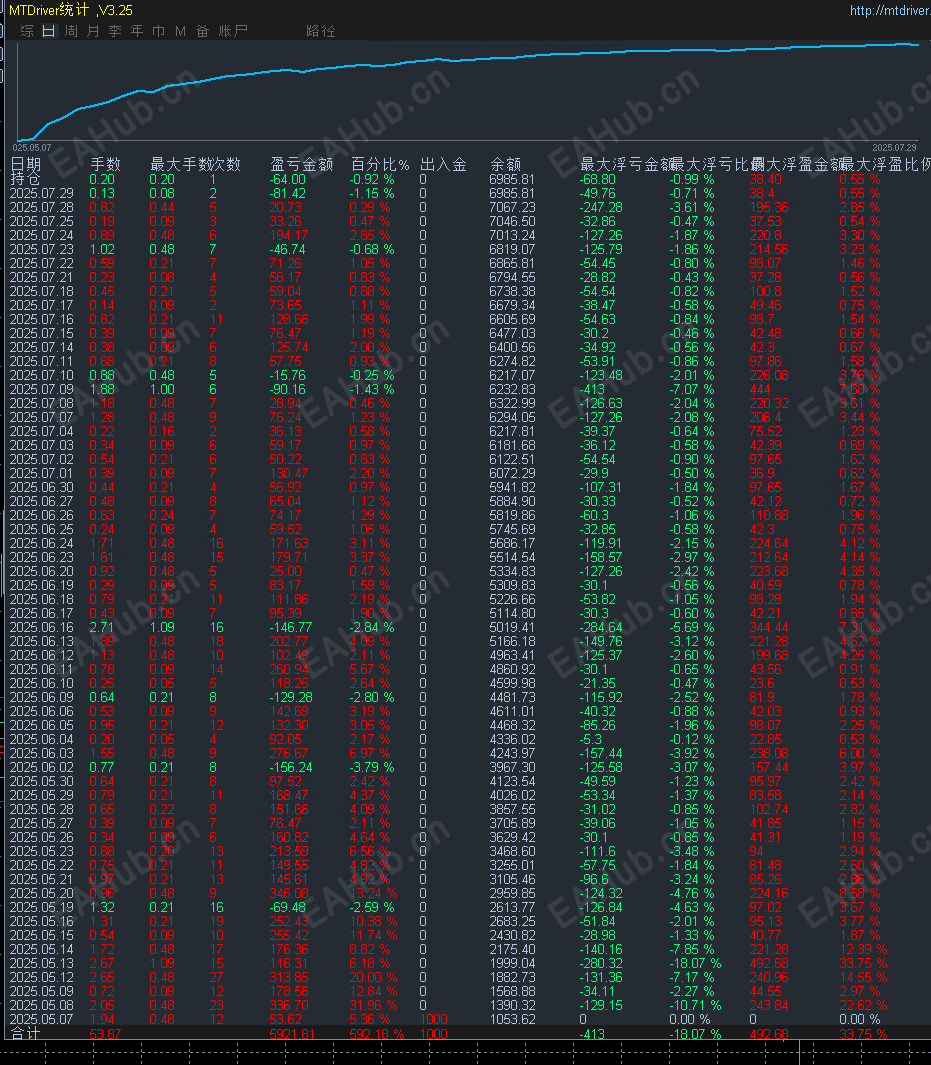
Task: Click the 5019.41 balance value
Action: [x=513, y=627]
